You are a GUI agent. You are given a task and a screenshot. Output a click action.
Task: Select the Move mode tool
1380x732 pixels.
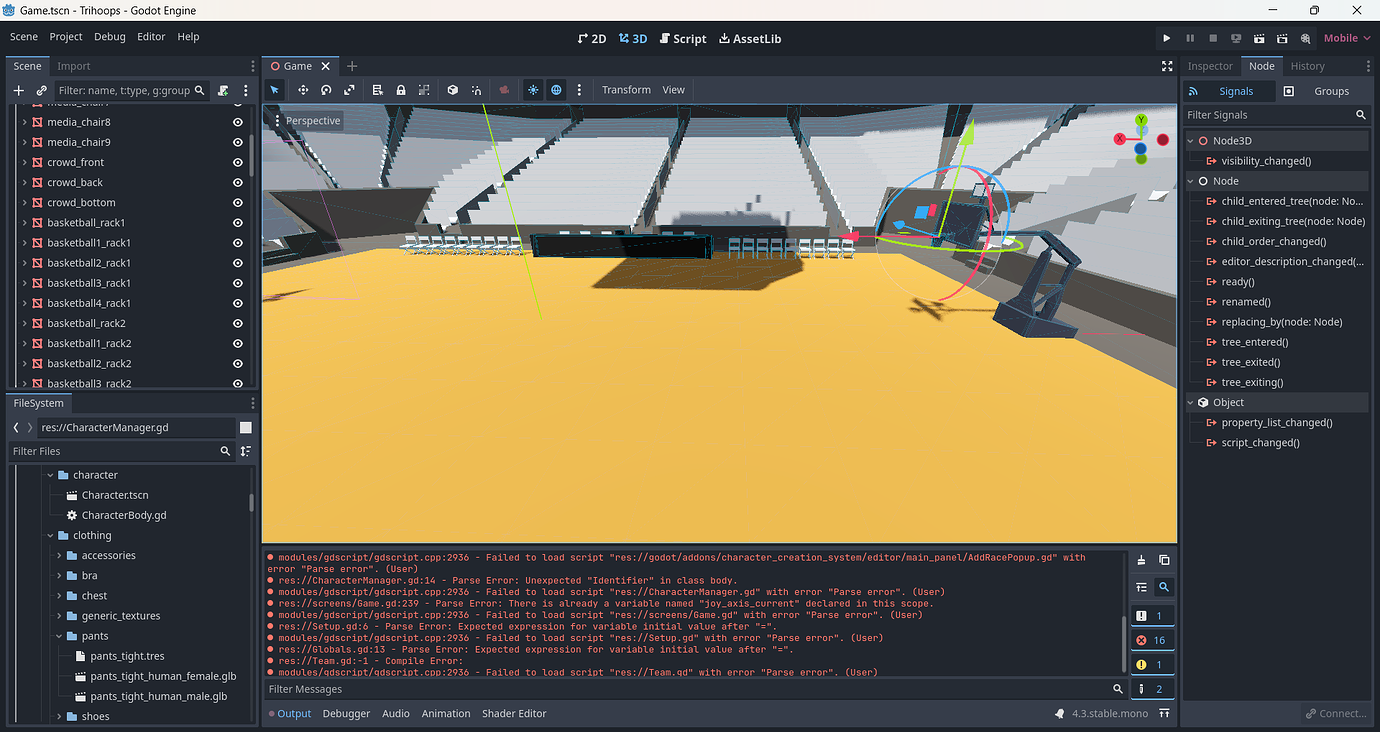[x=303, y=90]
